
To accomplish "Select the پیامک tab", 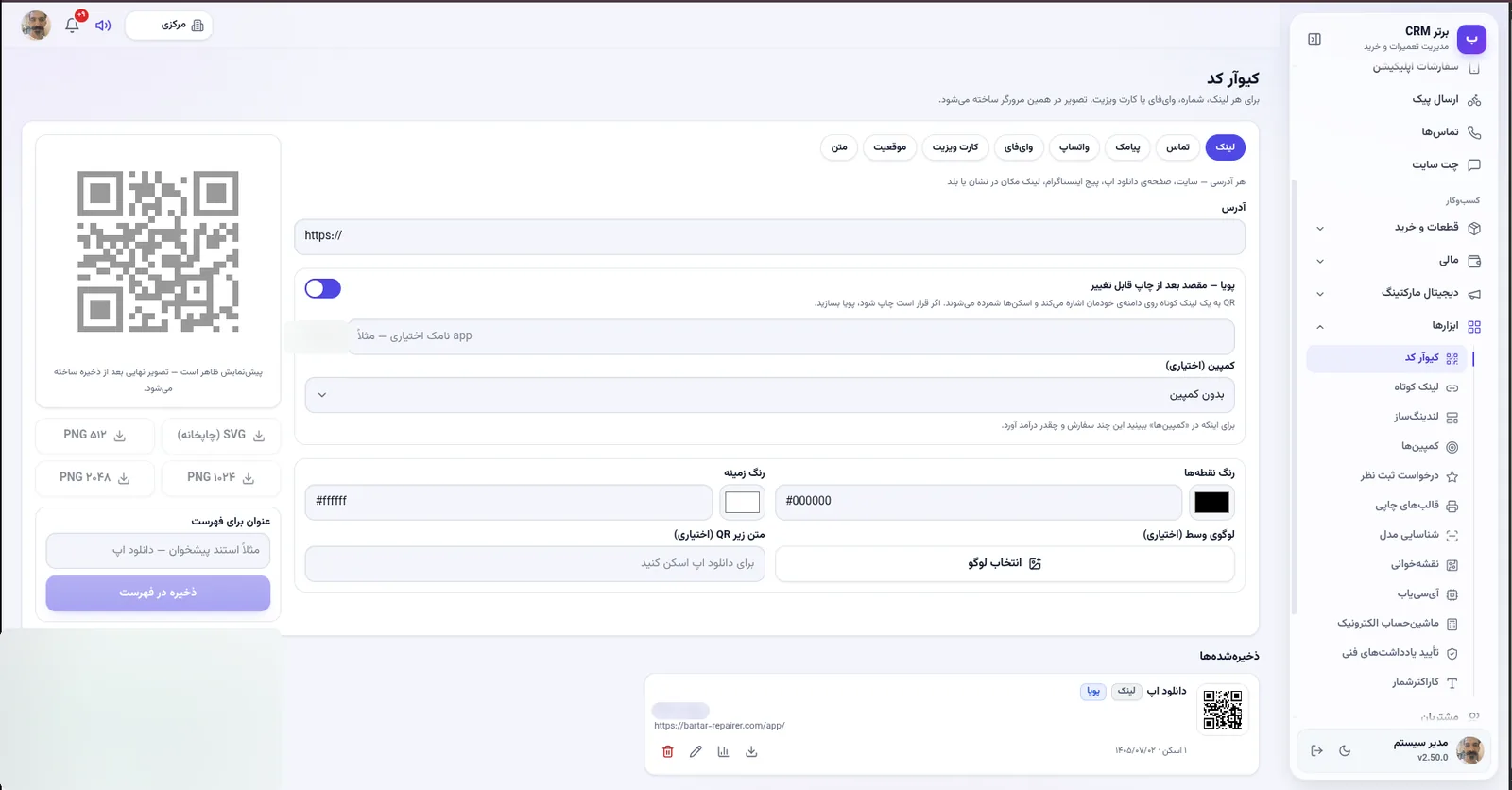I will [x=1127, y=147].
